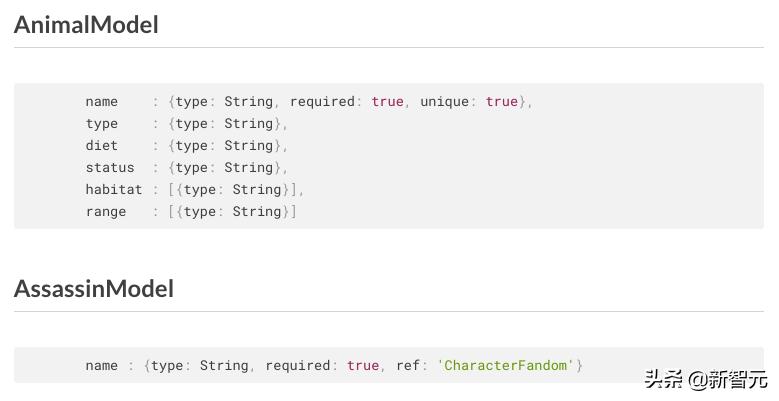Screen dimensions: 779x401
Task: Click 'String' in the diet row
Action: [x=248, y=146]
